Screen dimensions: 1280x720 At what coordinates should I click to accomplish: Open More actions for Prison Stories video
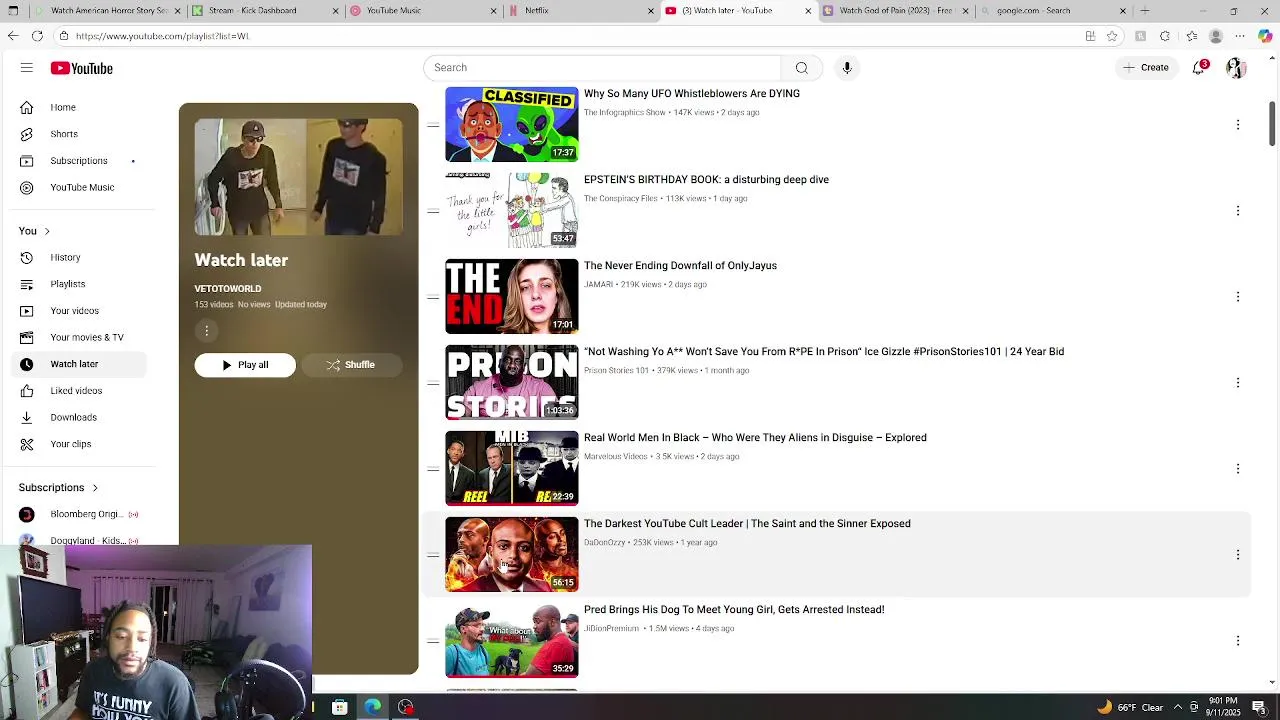pyautogui.click(x=1238, y=383)
